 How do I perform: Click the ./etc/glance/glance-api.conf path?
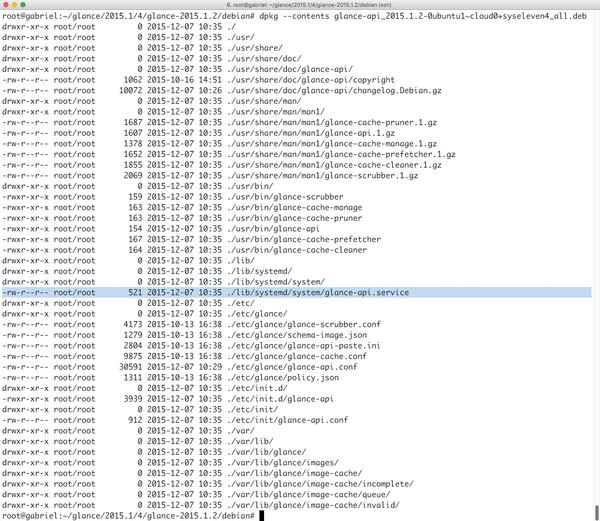pos(292,367)
